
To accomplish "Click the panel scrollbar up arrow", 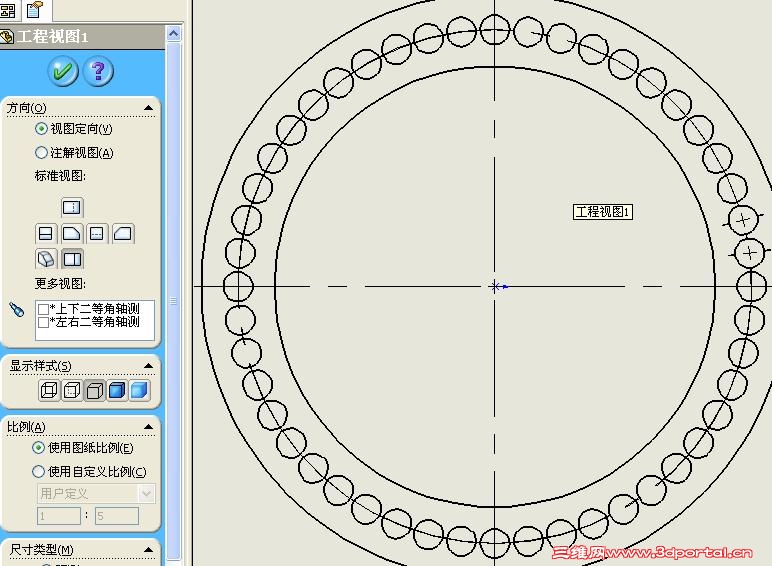I will (x=173, y=33).
